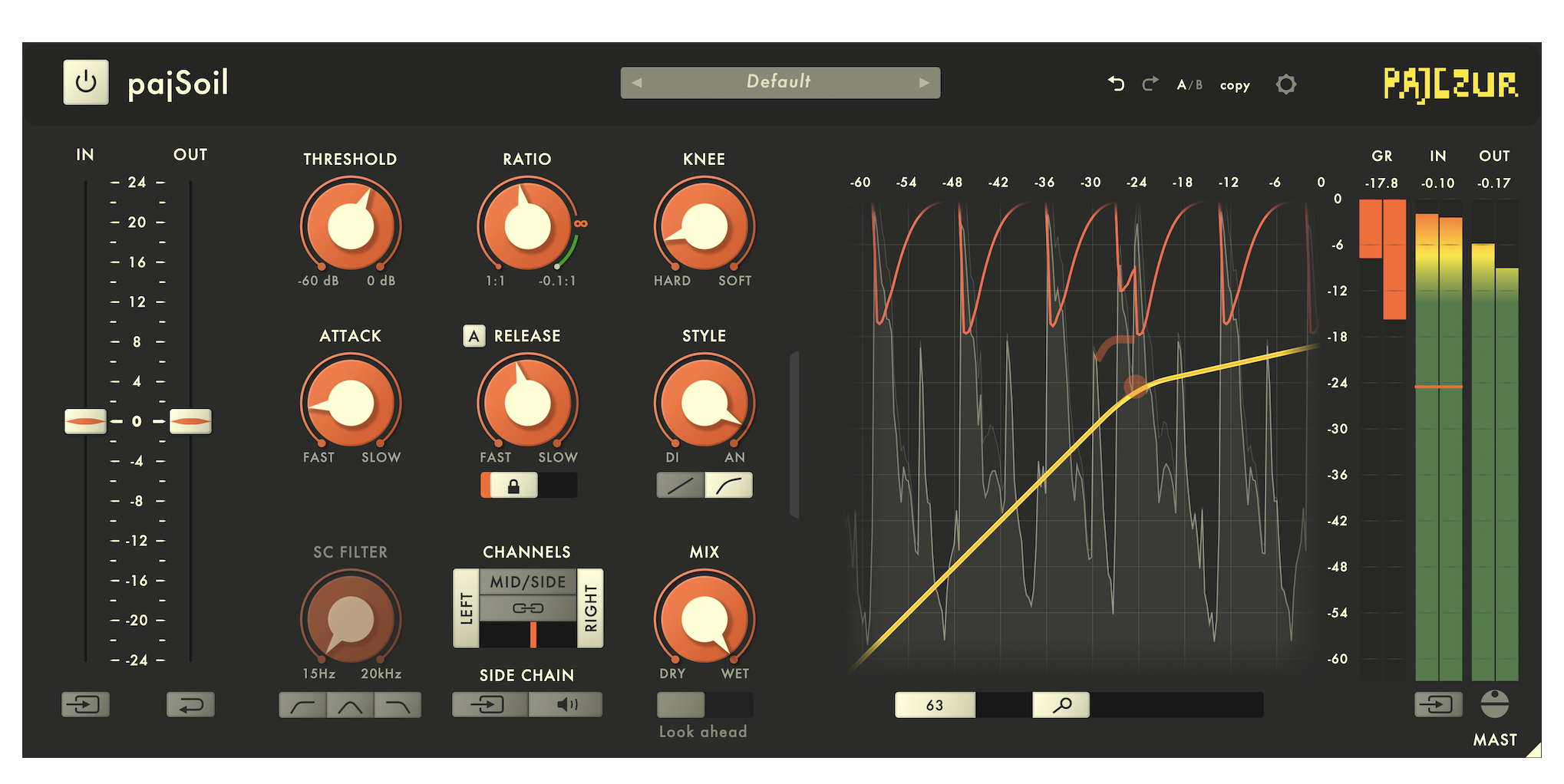Screen dimensions: 1564x784
Task: Click the SC Filter frequency knob
Action: [351, 619]
